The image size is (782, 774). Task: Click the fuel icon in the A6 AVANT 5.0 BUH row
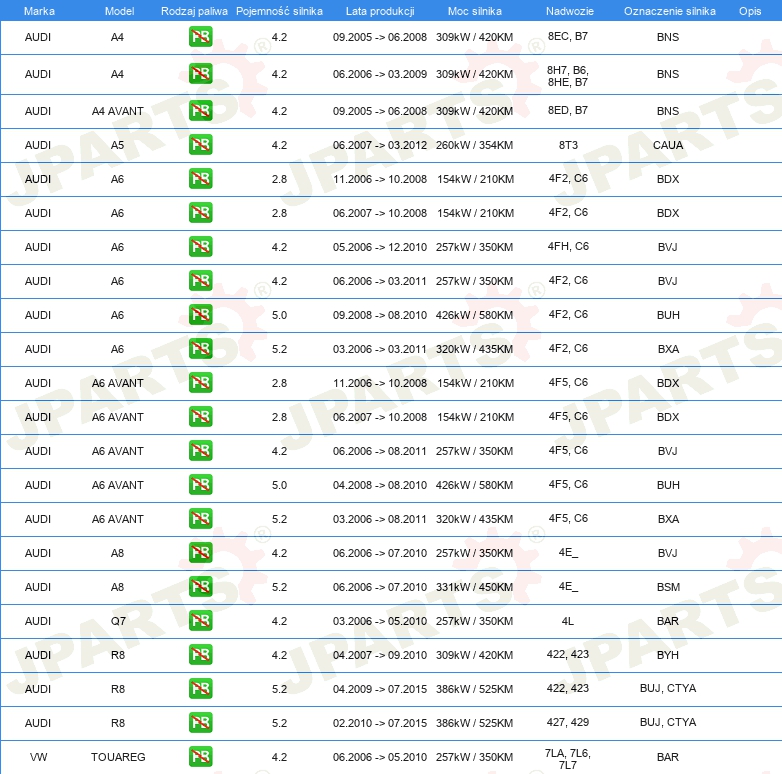coord(200,484)
